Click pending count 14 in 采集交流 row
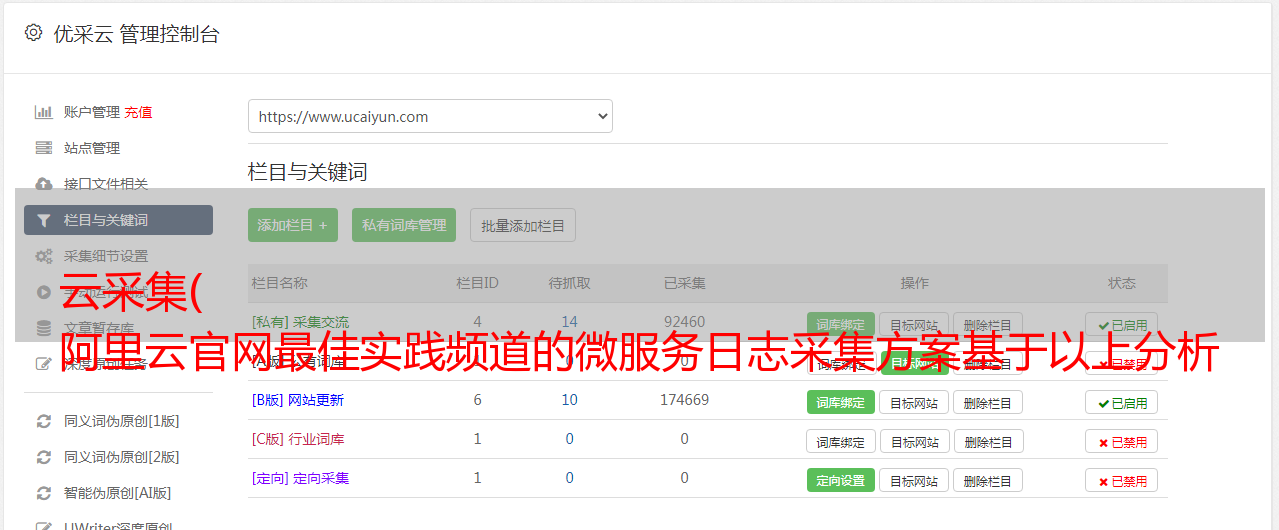The width and height of the screenshot is (1279, 530). point(569,322)
